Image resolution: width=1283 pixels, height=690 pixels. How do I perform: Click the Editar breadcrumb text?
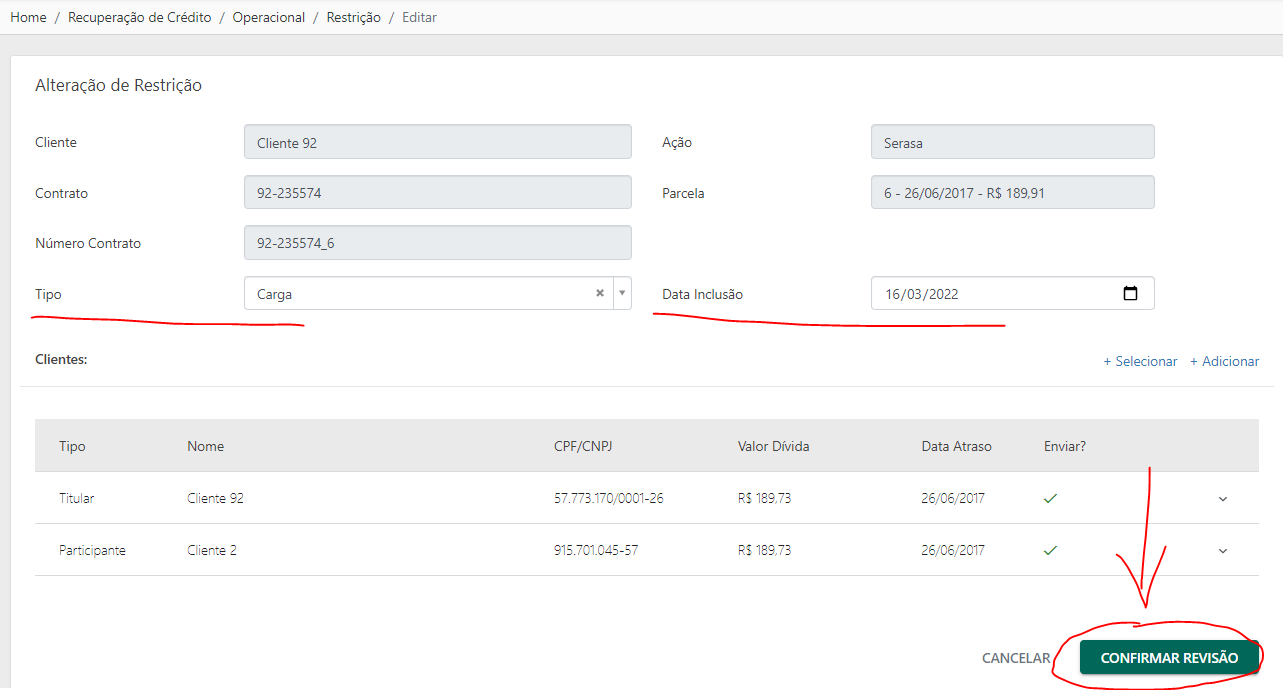click(x=419, y=17)
